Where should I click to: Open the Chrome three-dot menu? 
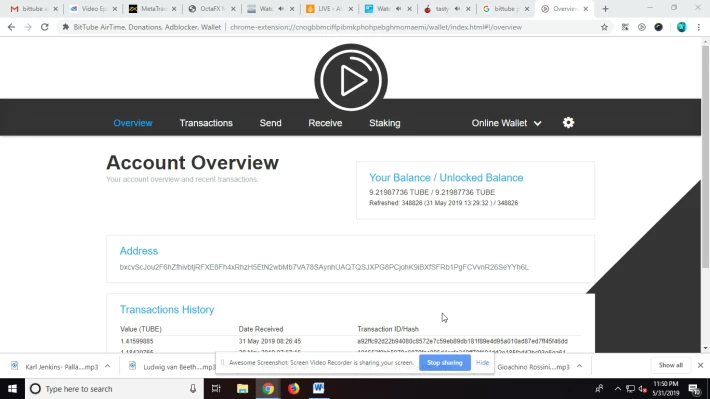pyautogui.click(x=699, y=27)
